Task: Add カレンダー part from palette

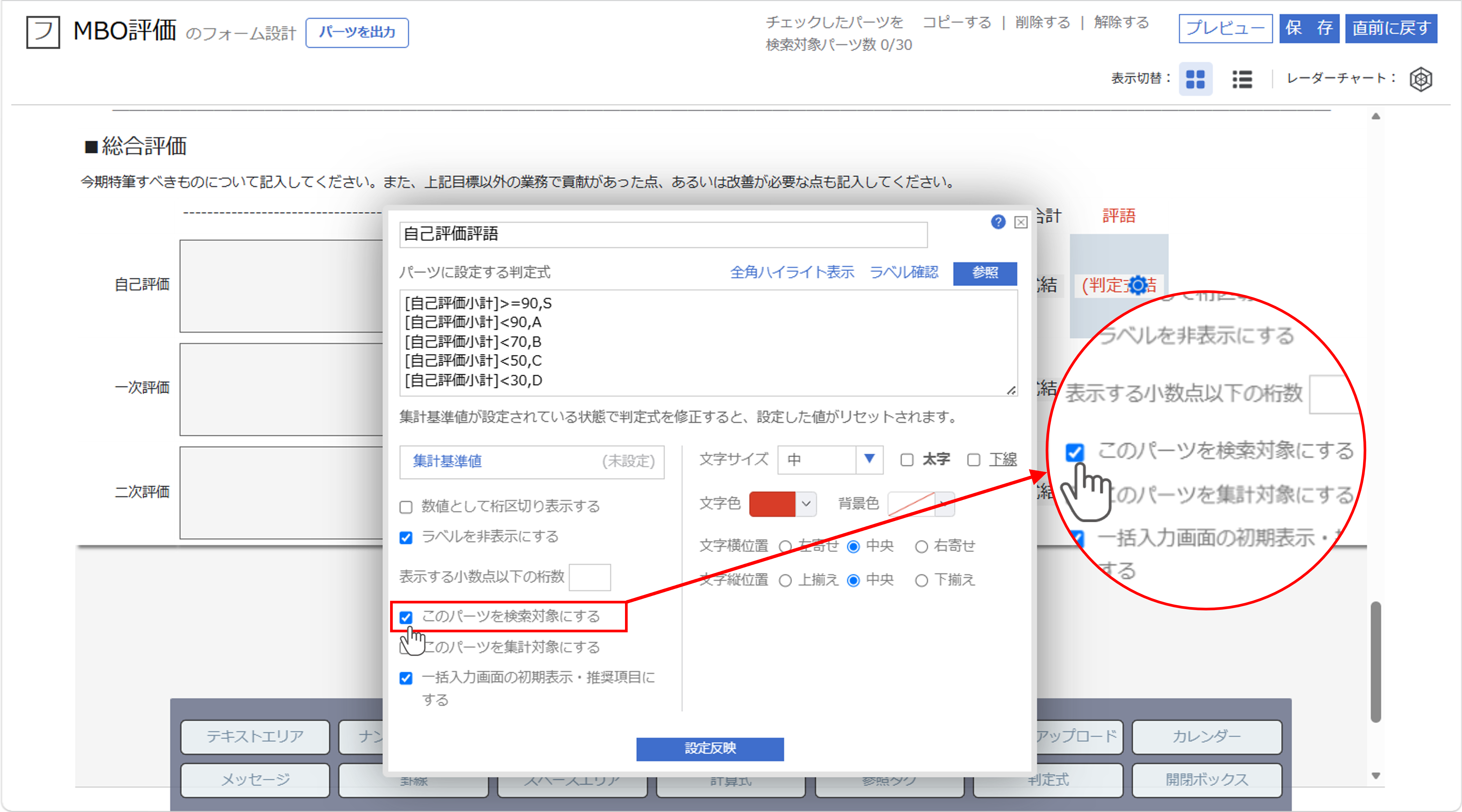Action: click(x=1206, y=737)
